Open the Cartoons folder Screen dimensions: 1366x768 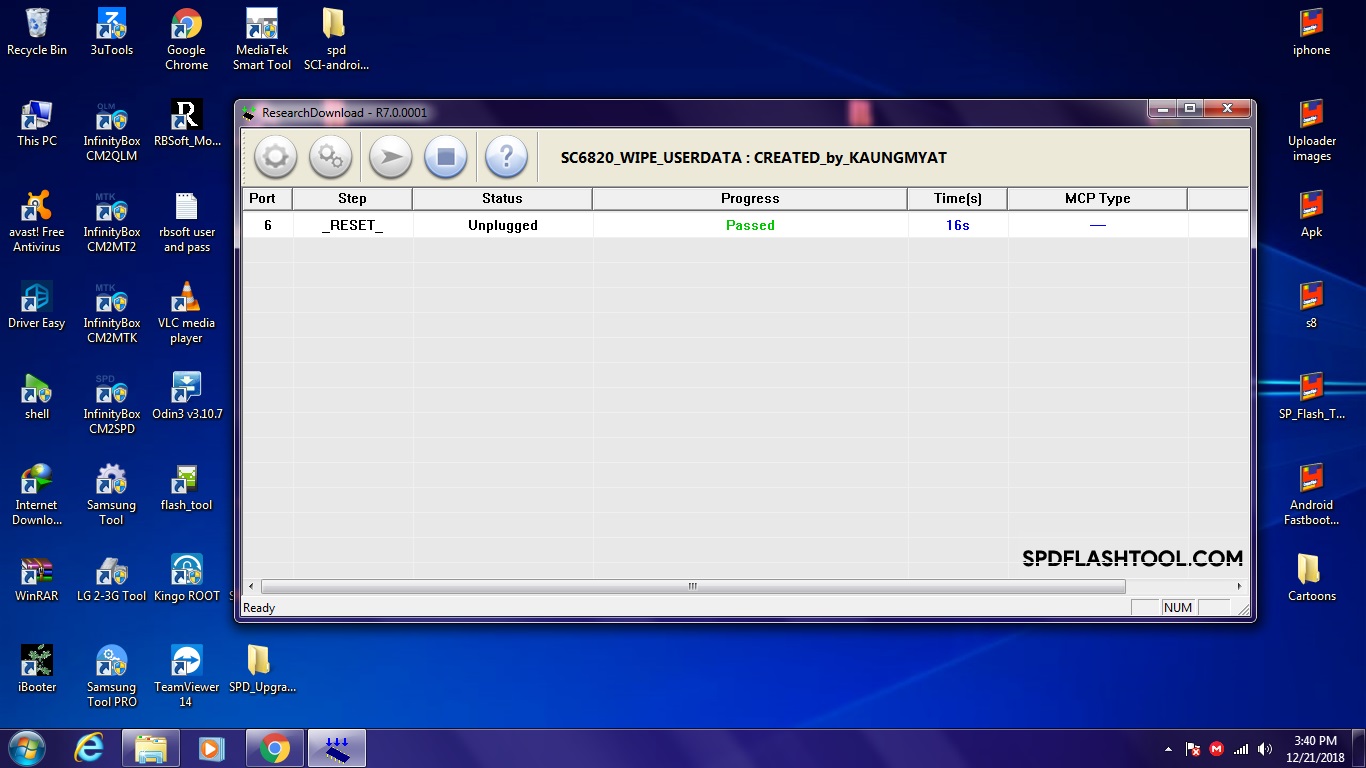[1311, 578]
